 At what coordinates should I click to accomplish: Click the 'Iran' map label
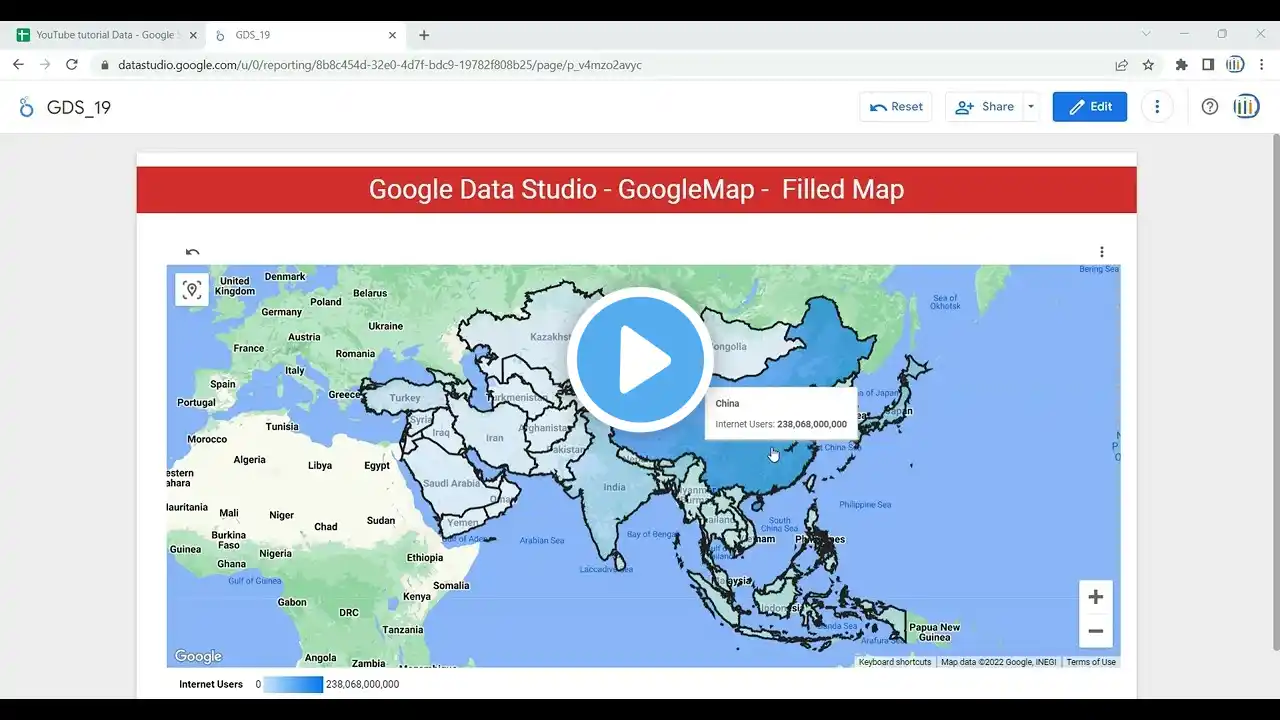point(494,438)
